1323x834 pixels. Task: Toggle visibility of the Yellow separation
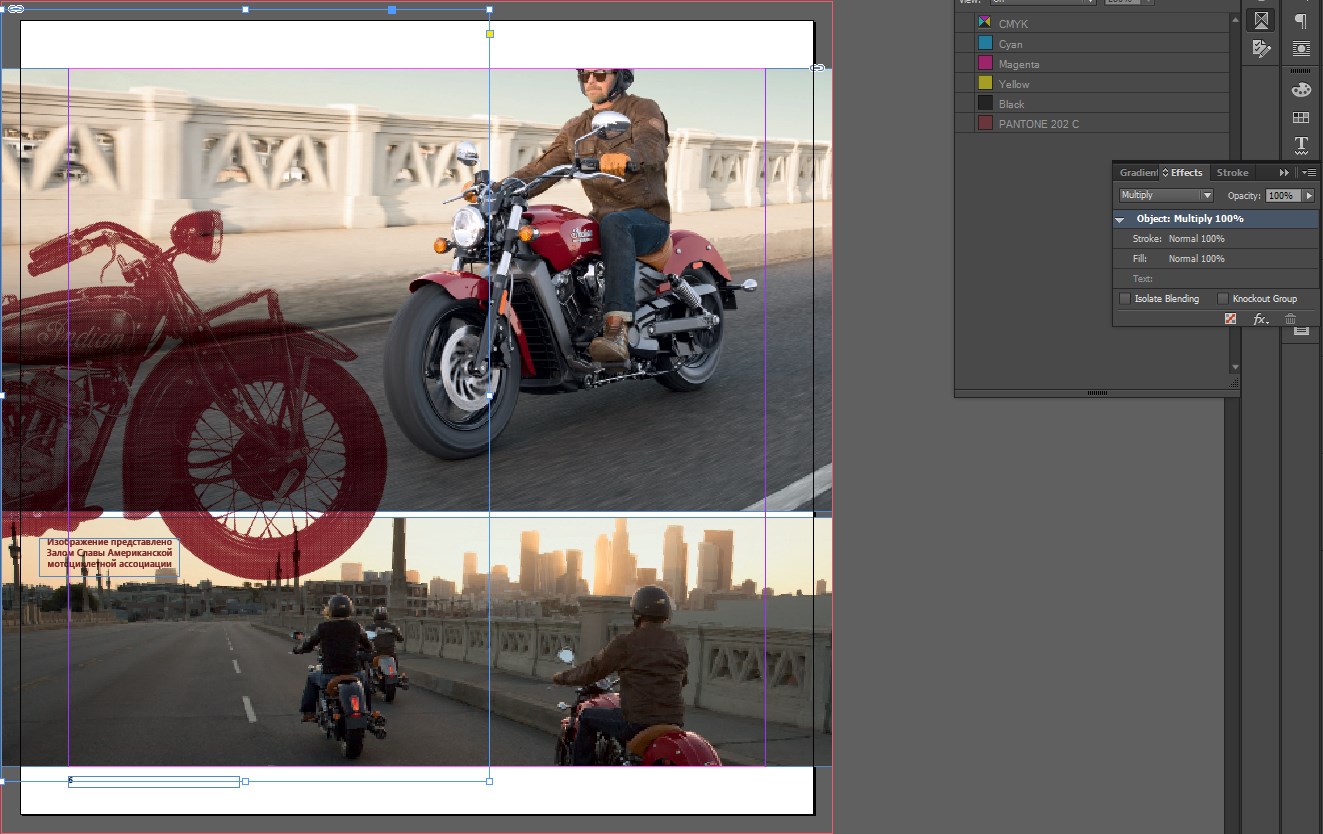(x=965, y=84)
